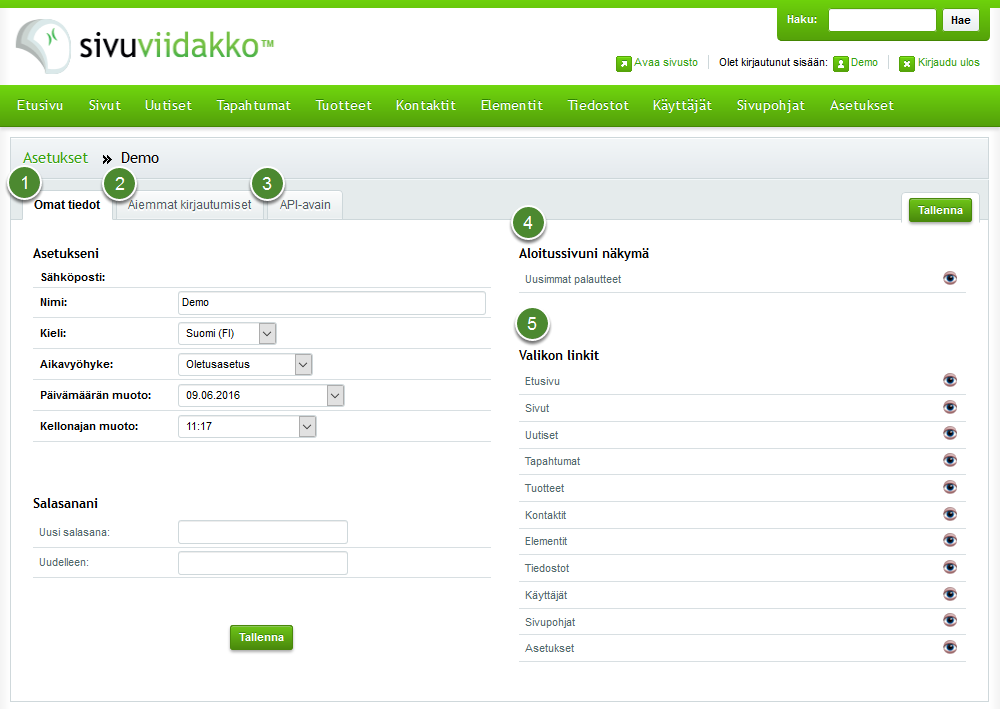The width and height of the screenshot is (1000, 709).
Task: Toggle visibility of Uusimmat palautteet
Action: (x=950, y=278)
